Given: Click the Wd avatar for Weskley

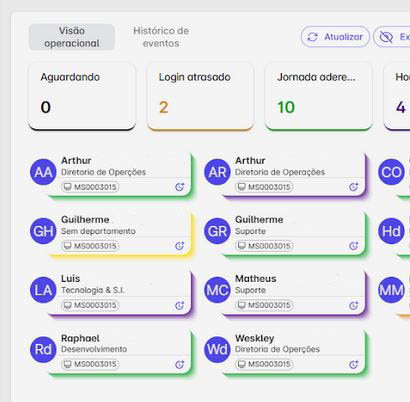Looking at the screenshot, I should (217, 349).
